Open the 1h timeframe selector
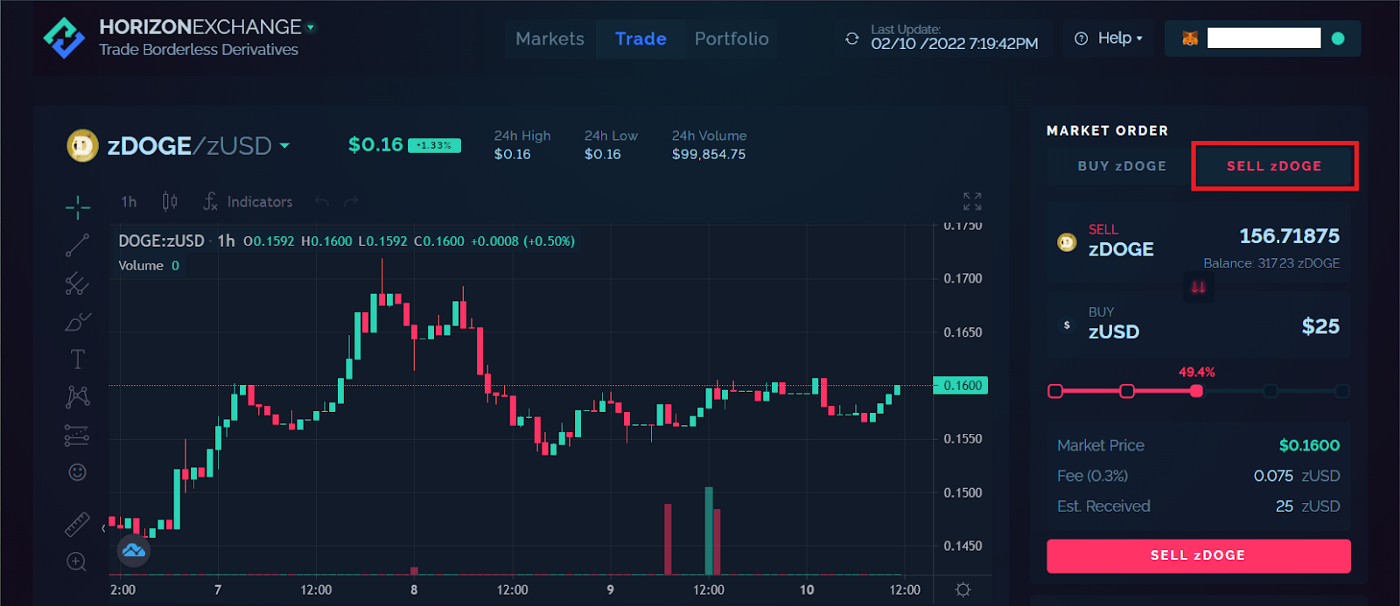 coord(129,202)
